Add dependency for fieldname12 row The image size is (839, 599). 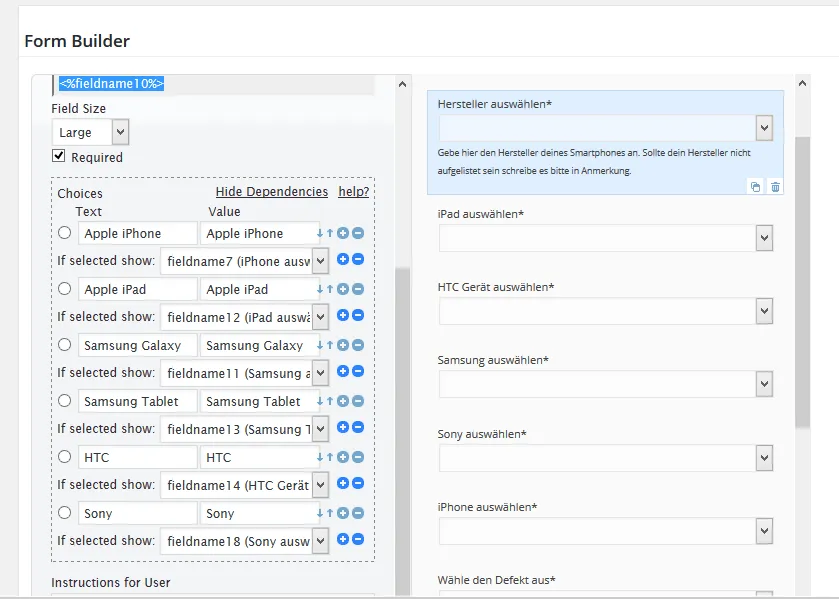[343, 315]
